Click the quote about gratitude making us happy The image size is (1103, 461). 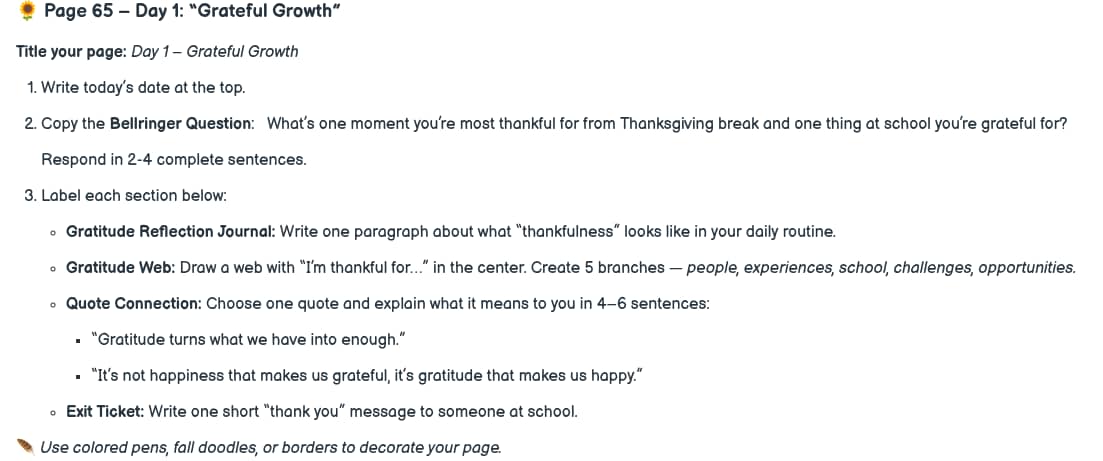tap(367, 376)
